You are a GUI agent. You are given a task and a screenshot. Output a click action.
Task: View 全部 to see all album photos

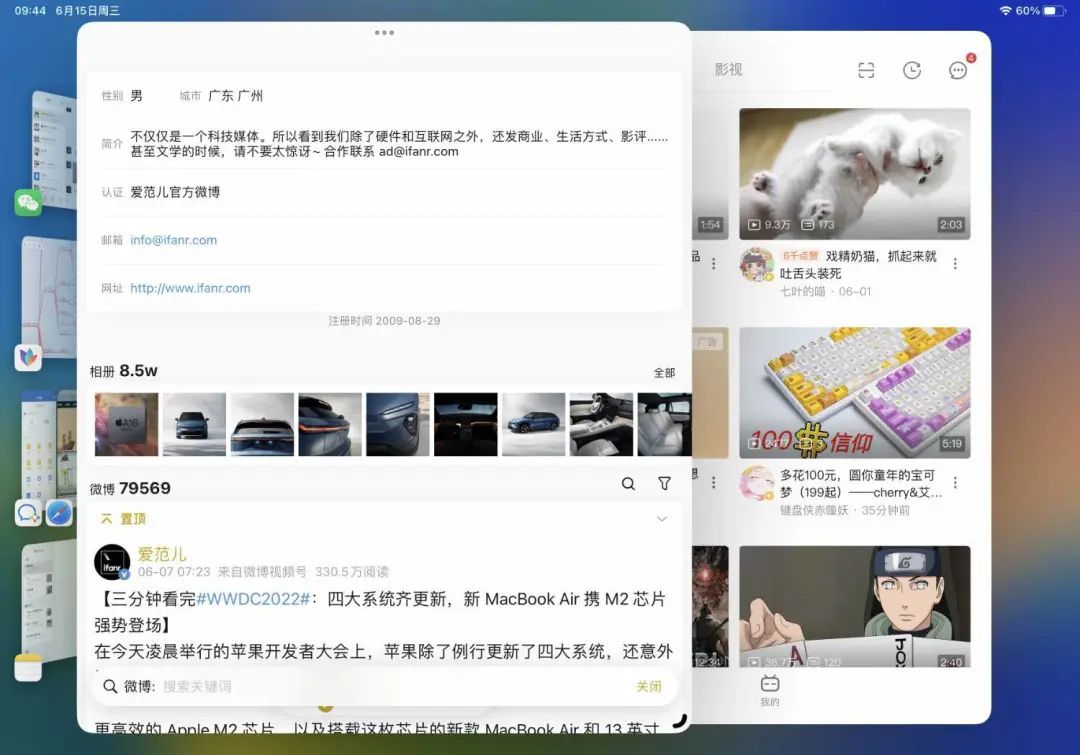pyautogui.click(x=665, y=371)
